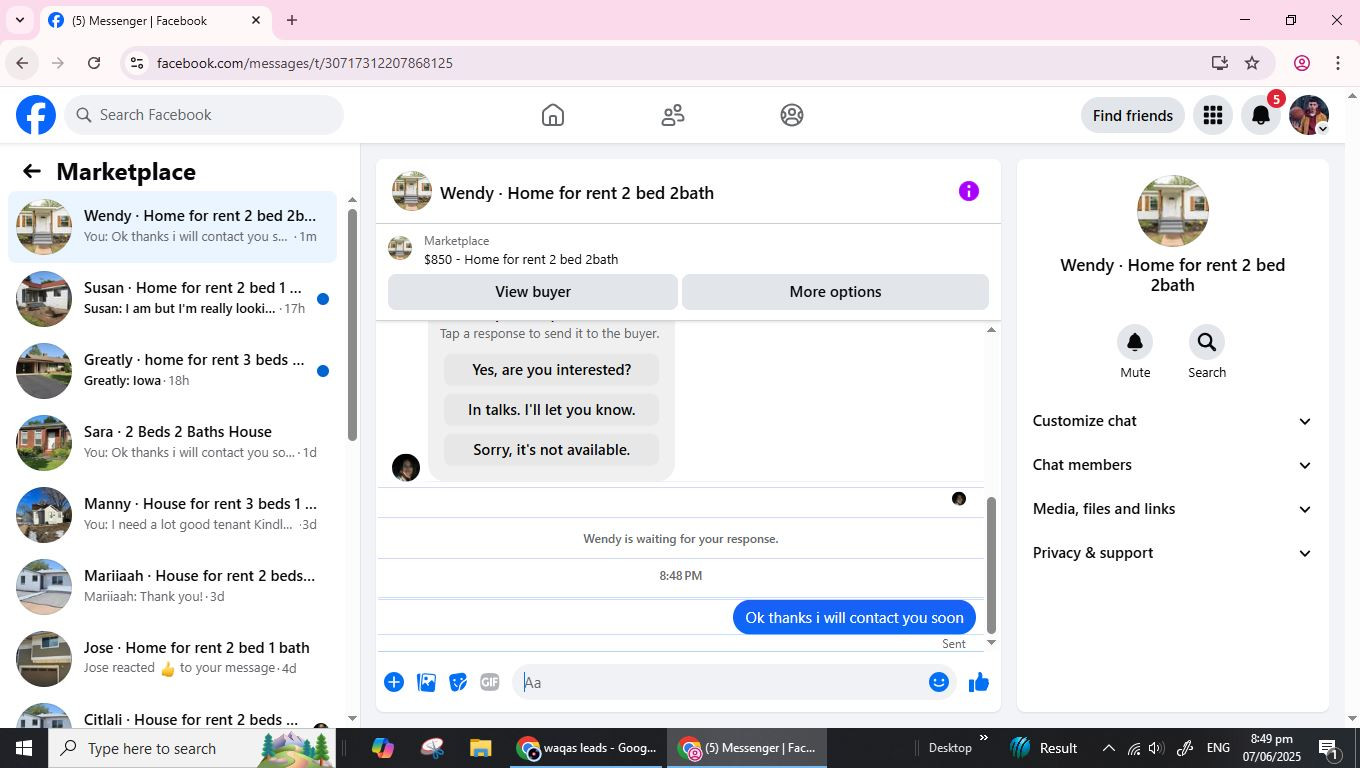The width and height of the screenshot is (1360, 768).
Task: Expand Privacy & support section
Action: 1172,553
